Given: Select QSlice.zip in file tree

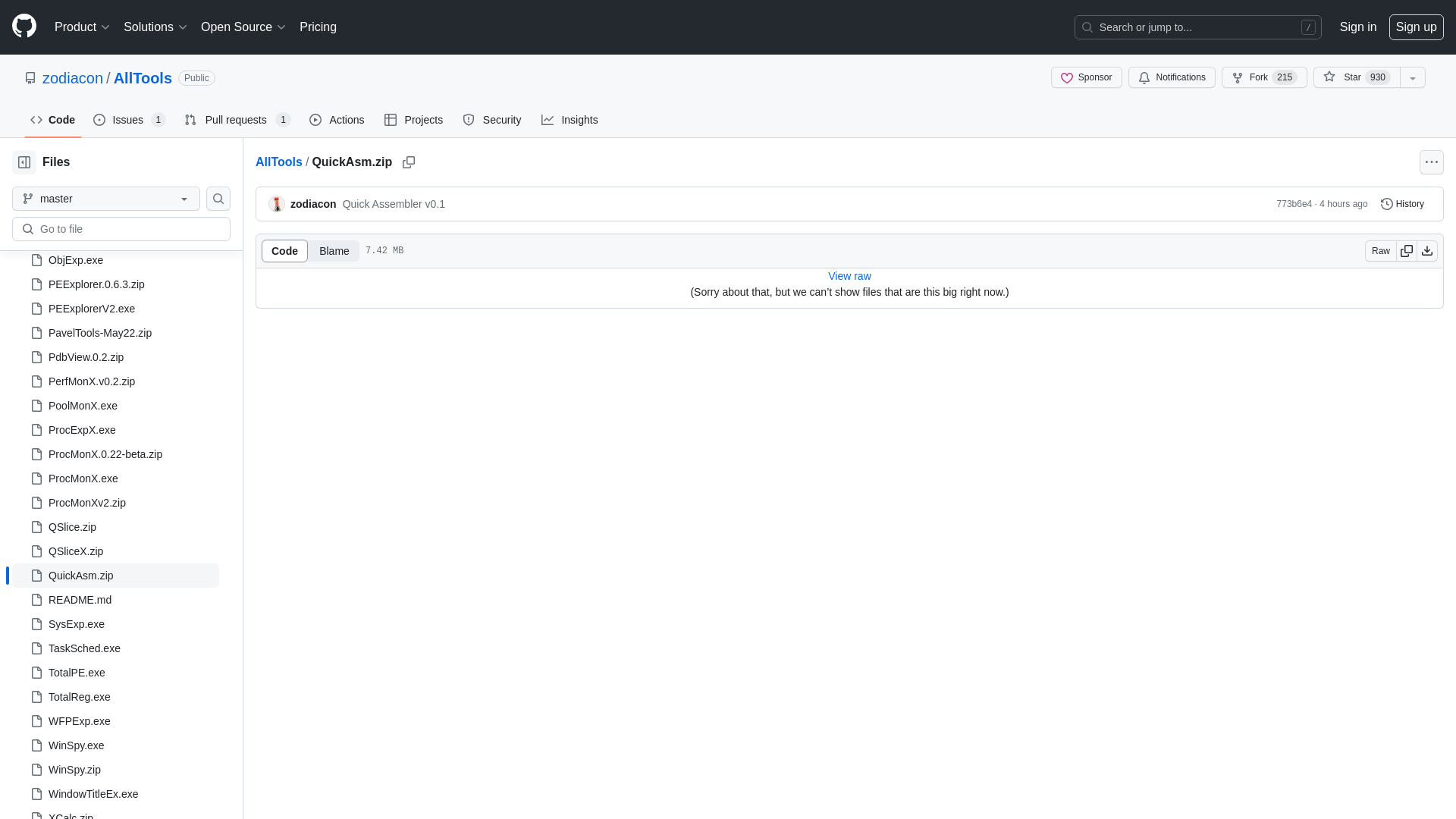Looking at the screenshot, I should pos(115,527).
